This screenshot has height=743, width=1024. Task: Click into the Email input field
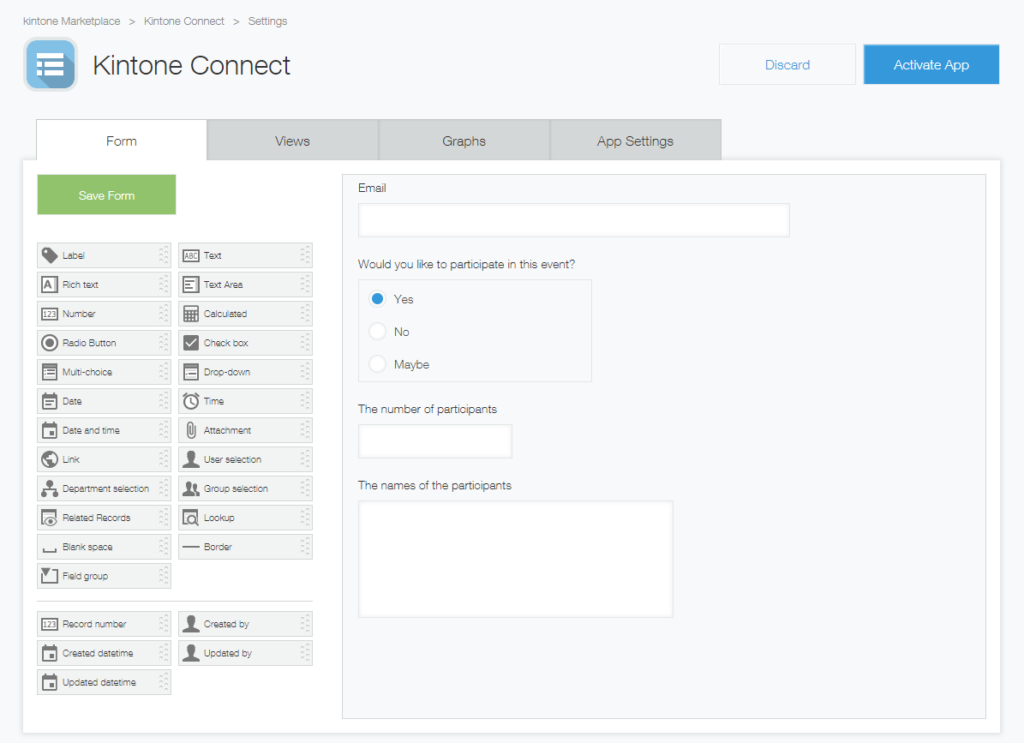pyautogui.click(x=574, y=220)
